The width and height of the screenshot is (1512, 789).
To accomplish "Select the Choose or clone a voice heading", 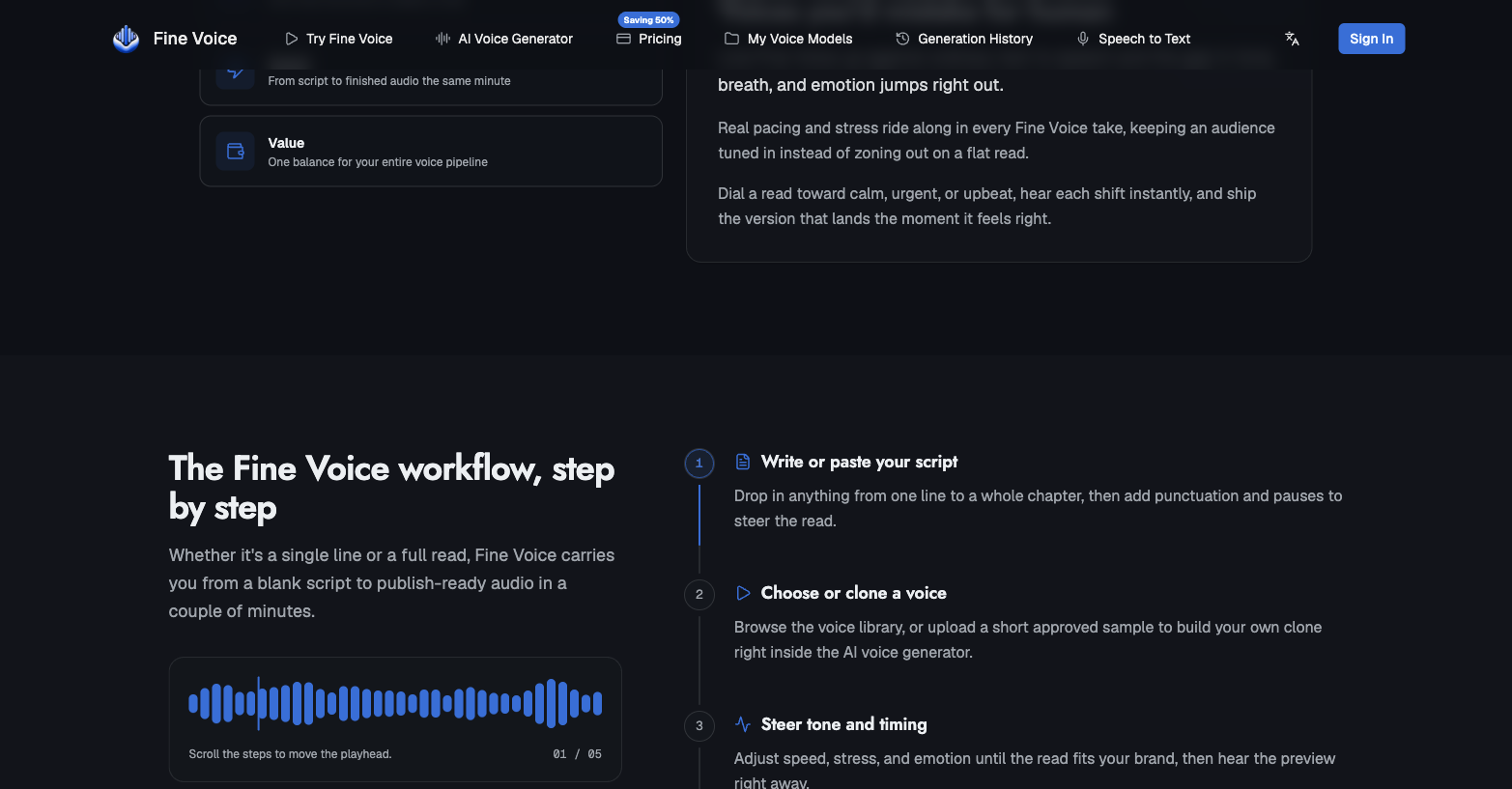I will pos(853,593).
